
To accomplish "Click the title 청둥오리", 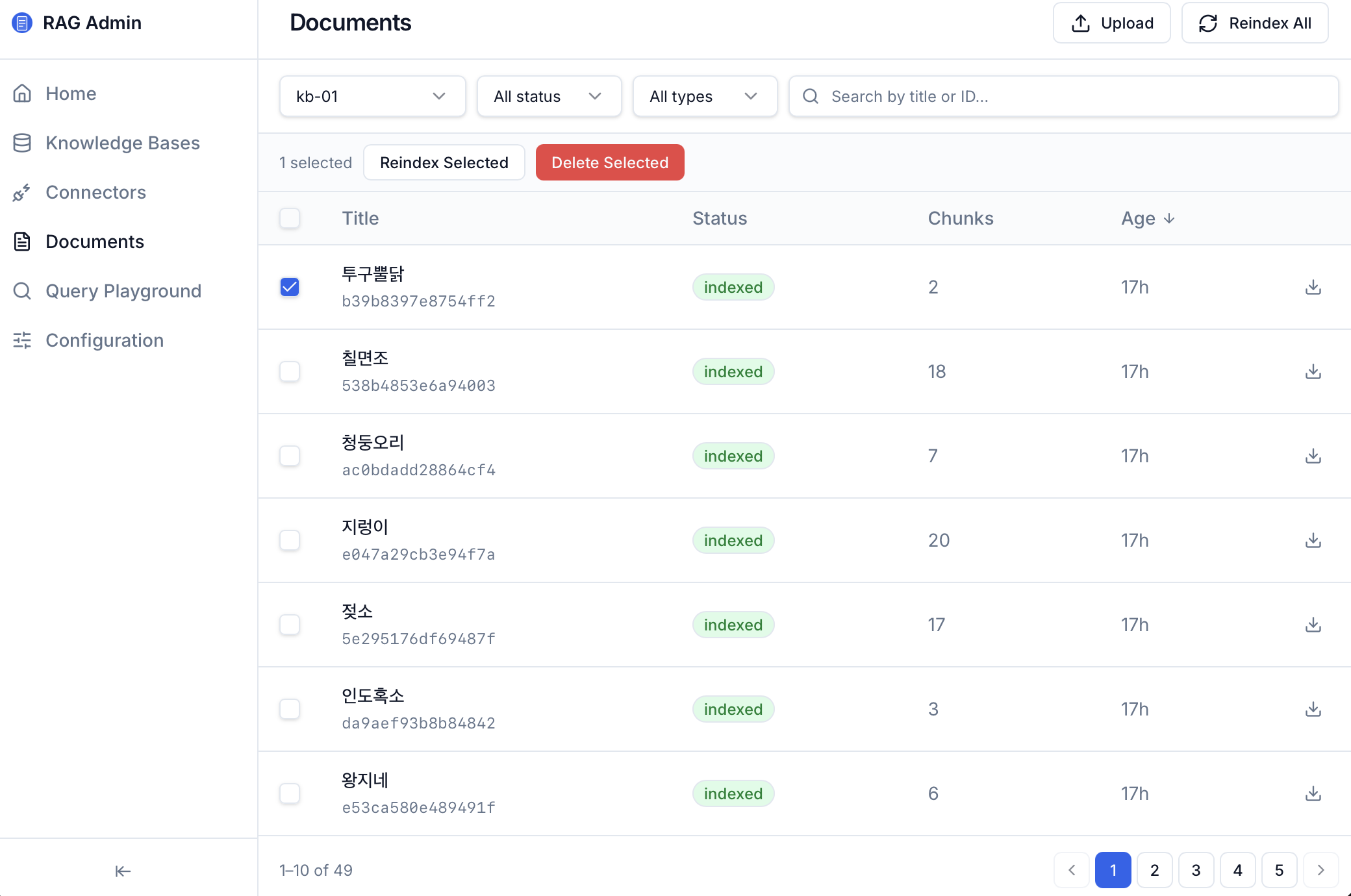I will [373, 442].
